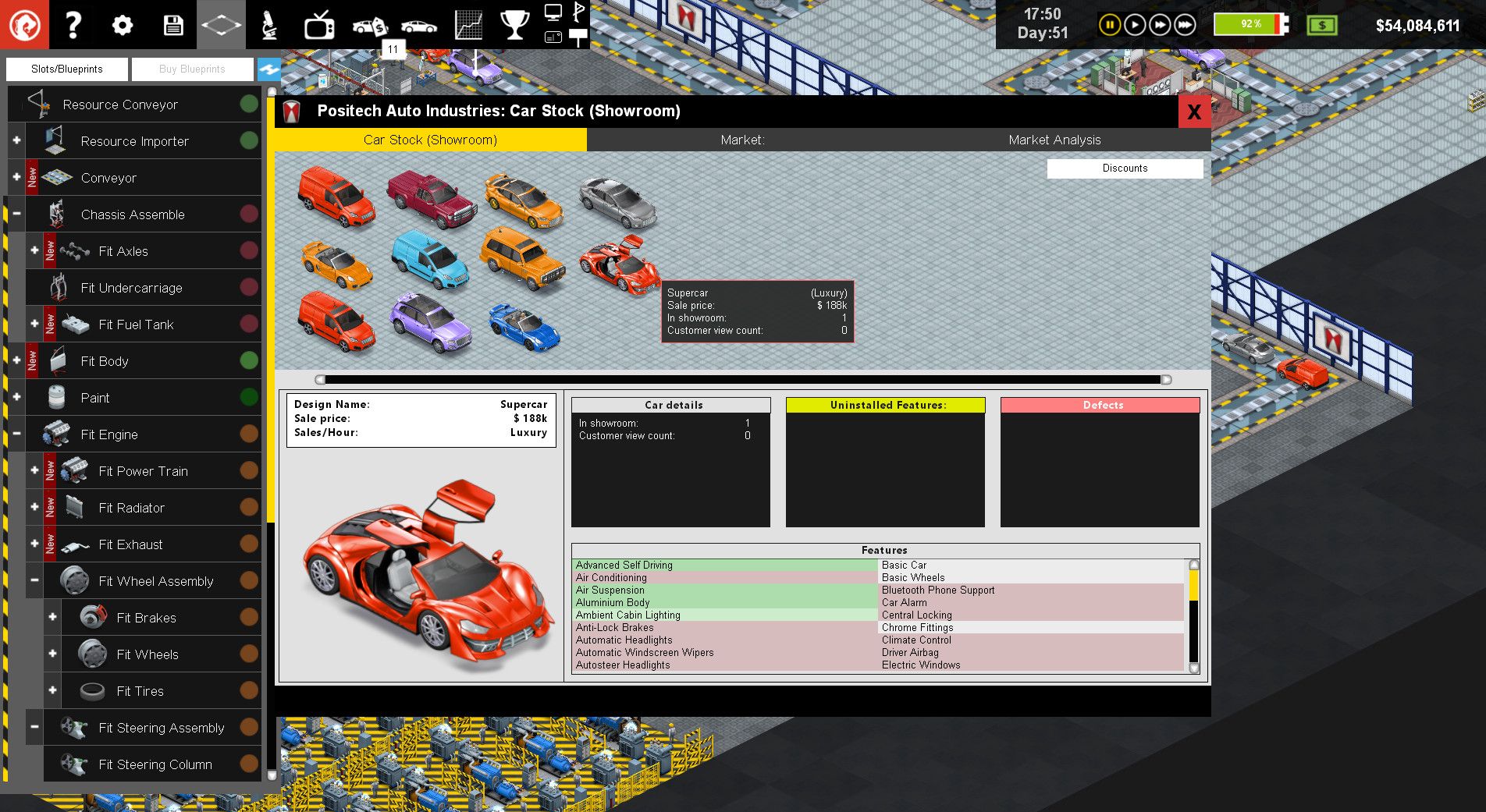
Task: Collapse the Chassis Assemble slot group
Action: [x=16, y=214]
